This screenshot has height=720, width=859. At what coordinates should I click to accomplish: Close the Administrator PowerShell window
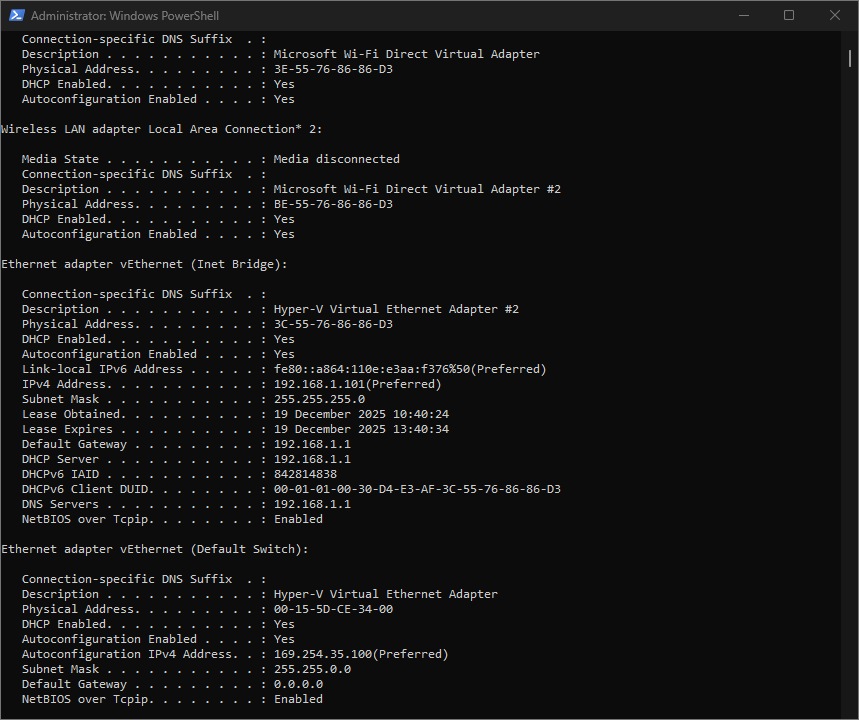(x=835, y=15)
